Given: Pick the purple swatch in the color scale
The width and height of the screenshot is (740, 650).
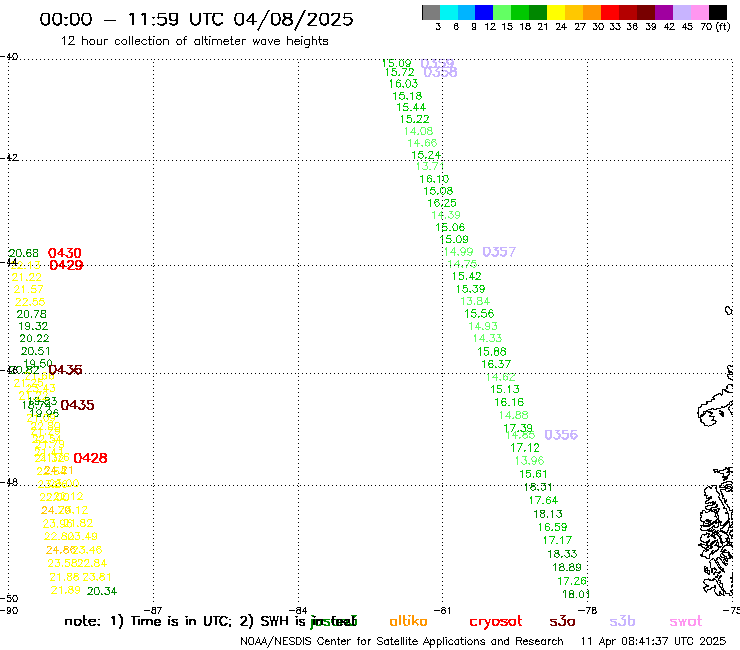Looking at the screenshot, I should [664, 12].
